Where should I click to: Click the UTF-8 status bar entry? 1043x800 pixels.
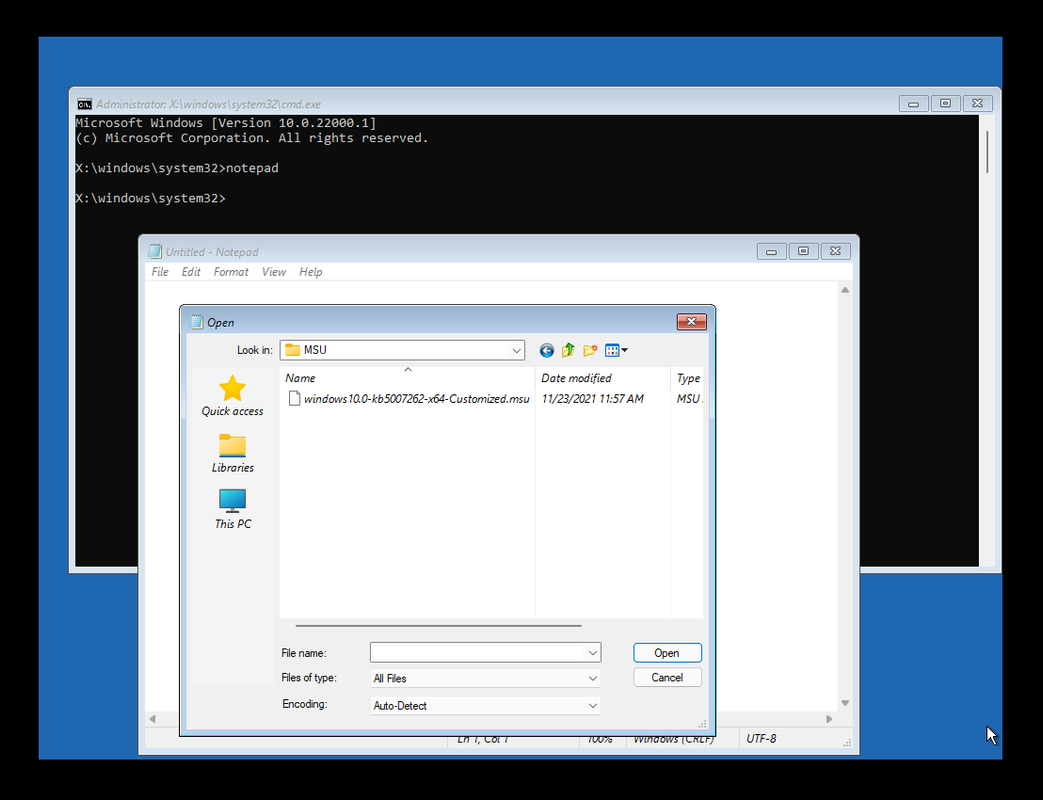coord(761,739)
